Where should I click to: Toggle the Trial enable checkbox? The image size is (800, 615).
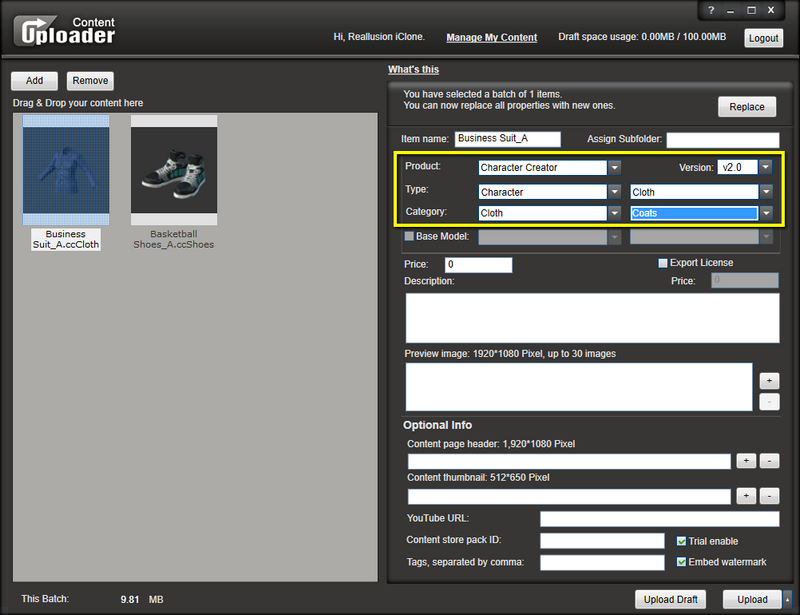[682, 541]
